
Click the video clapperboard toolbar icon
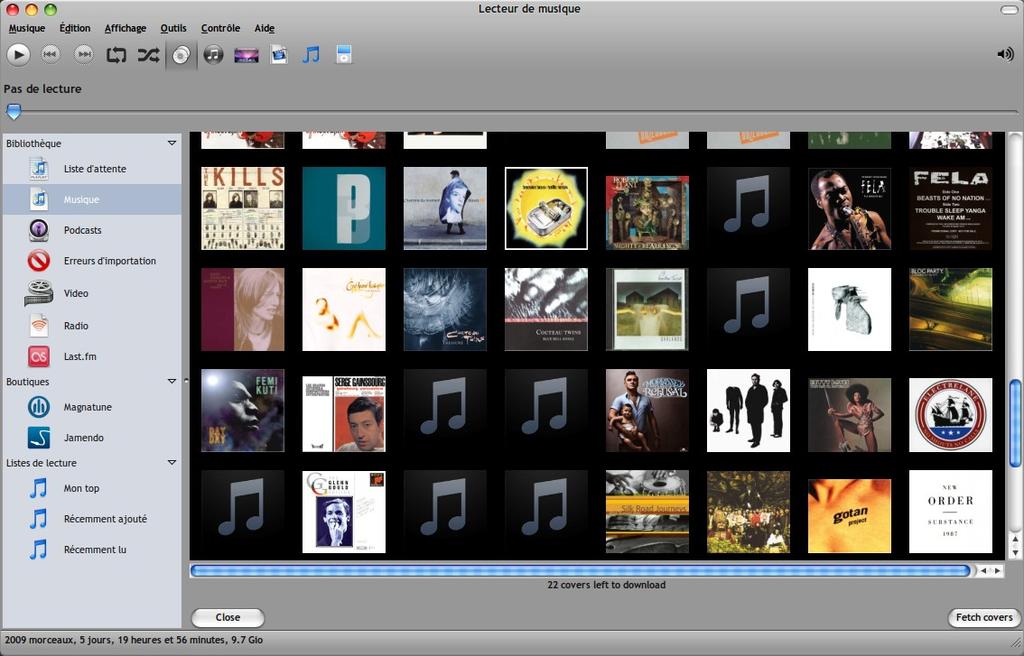[x=279, y=55]
